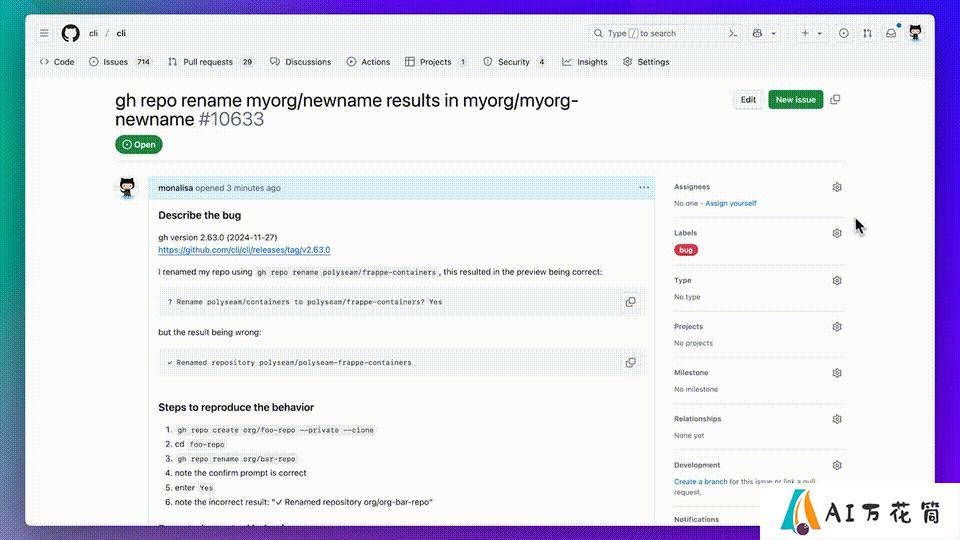The width and height of the screenshot is (960, 540).
Task: Switch to the Actions tab
Action: (369, 62)
